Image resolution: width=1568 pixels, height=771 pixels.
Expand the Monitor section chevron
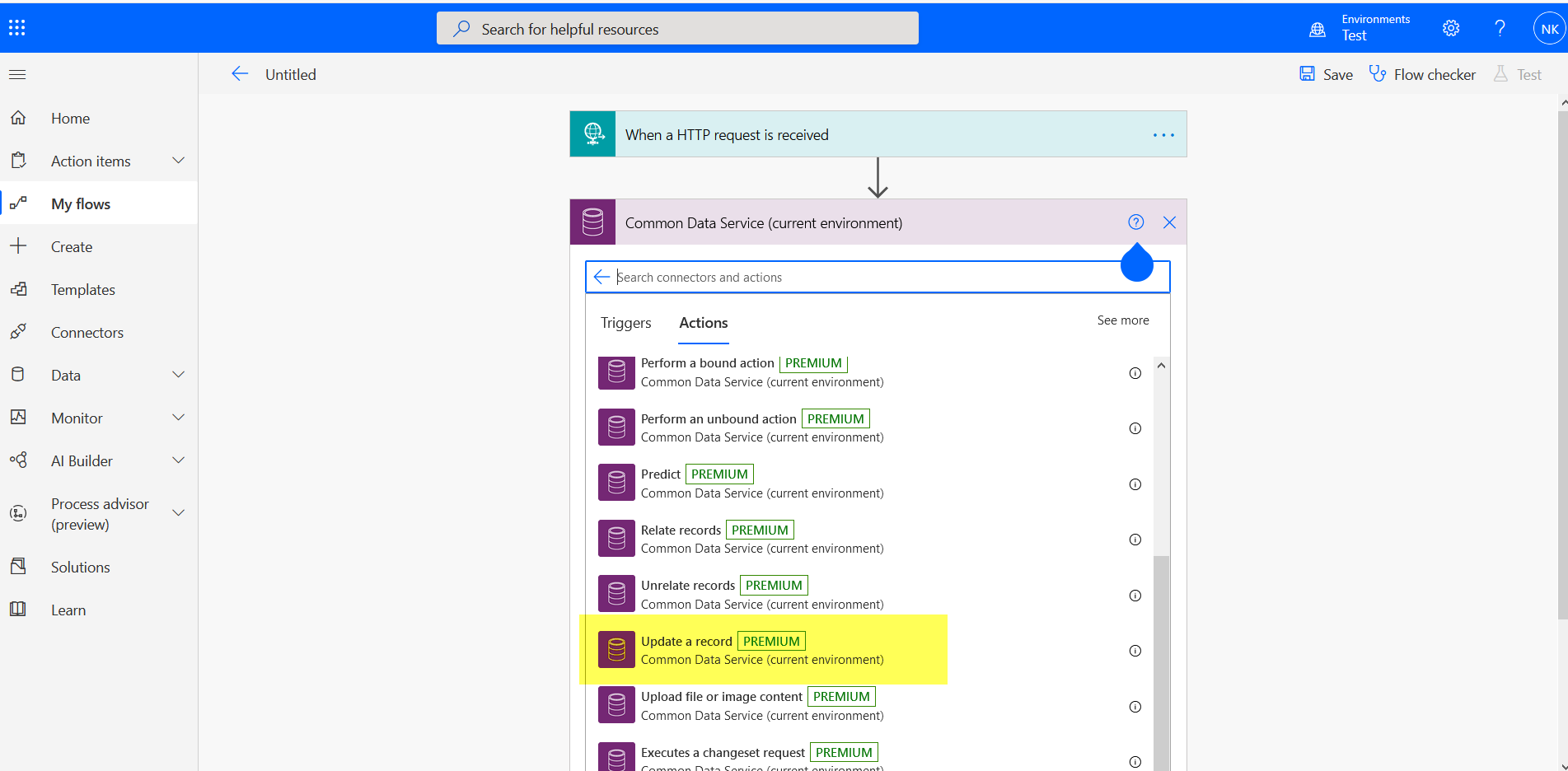[178, 418]
